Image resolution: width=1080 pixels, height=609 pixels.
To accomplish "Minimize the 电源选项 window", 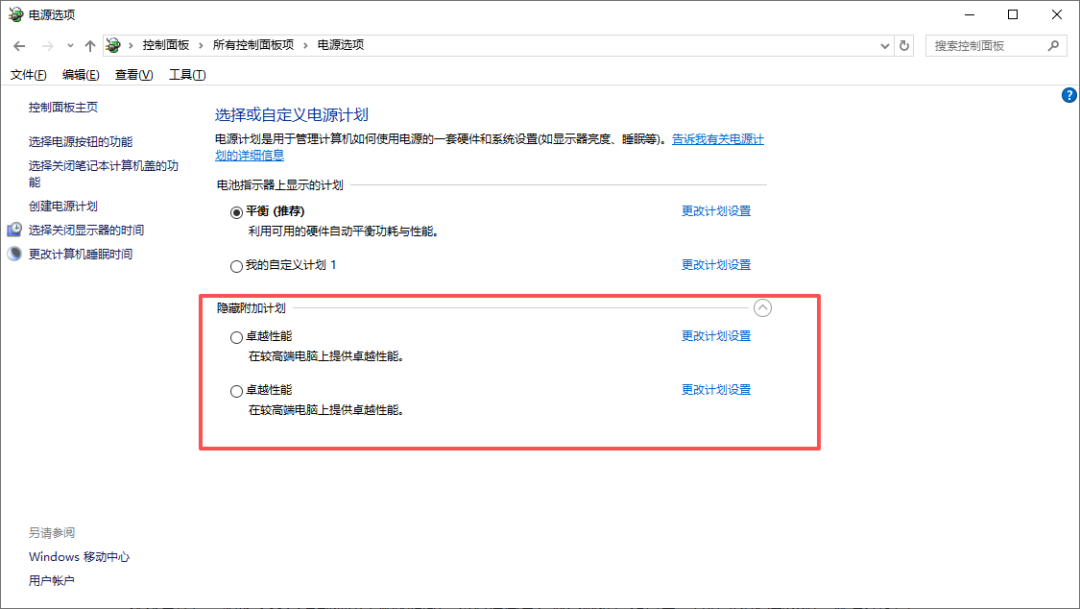I will [x=970, y=14].
